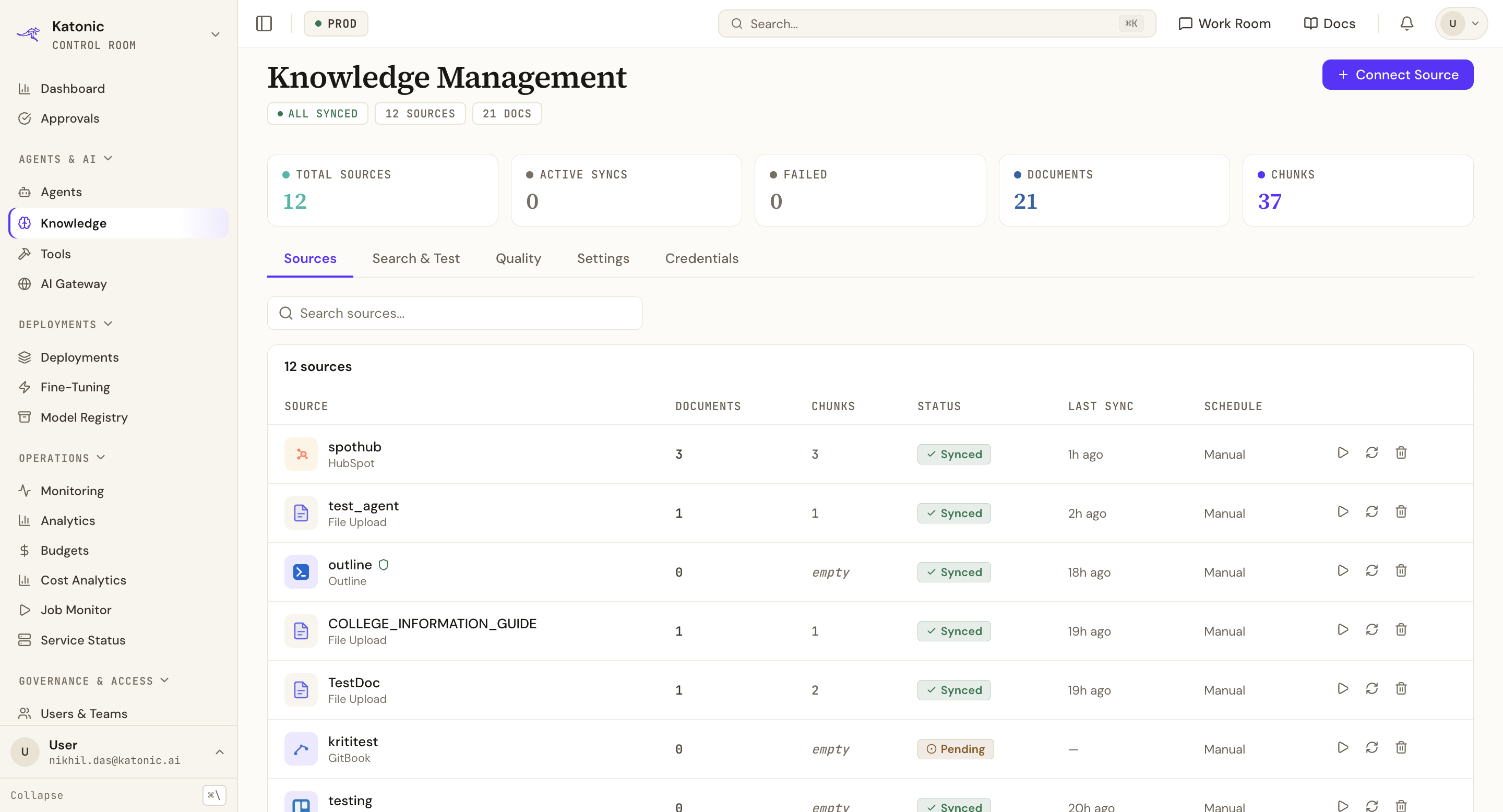1503x812 pixels.
Task: Open Budgets page
Action: [118, 550]
